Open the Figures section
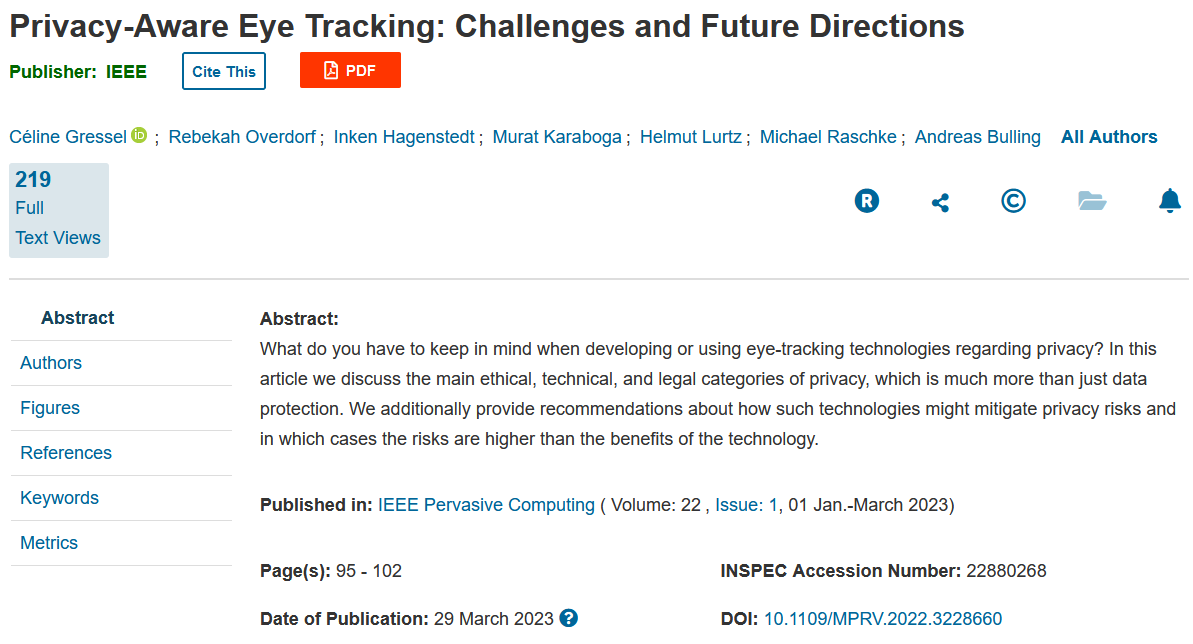The width and height of the screenshot is (1193, 644). click(49, 408)
